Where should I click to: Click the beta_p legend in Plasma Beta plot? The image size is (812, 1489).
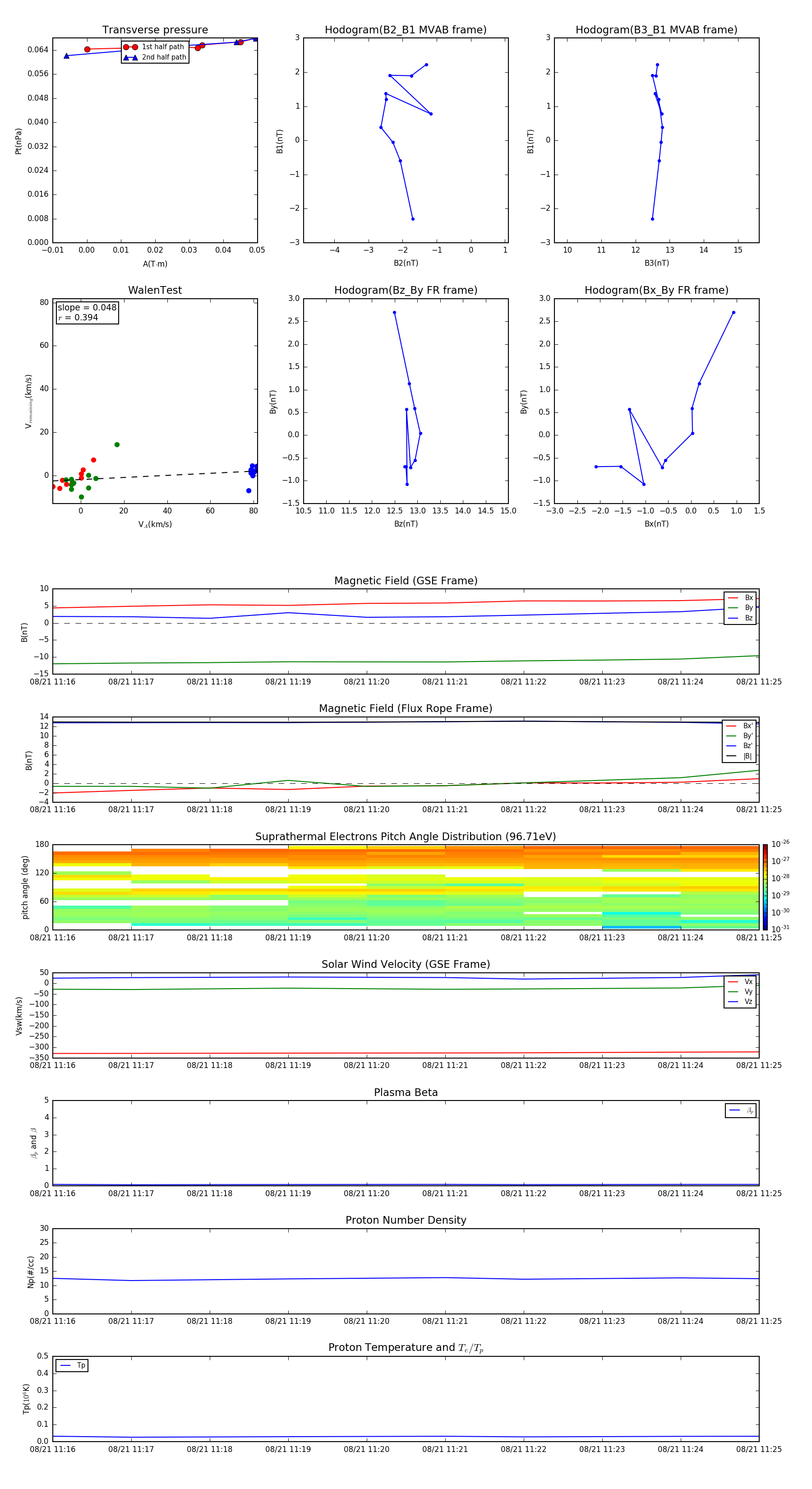741,1110
